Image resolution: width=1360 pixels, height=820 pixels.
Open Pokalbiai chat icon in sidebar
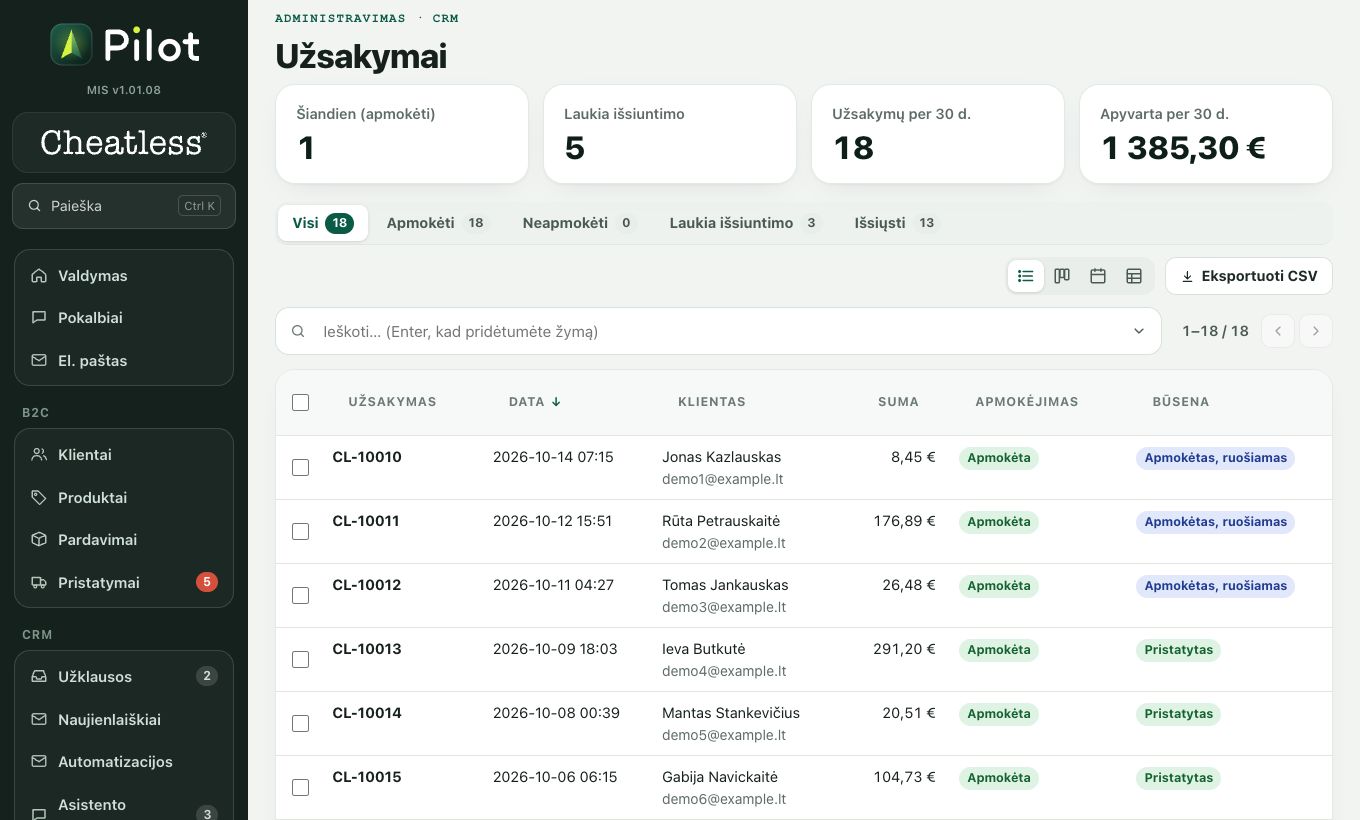(39, 318)
